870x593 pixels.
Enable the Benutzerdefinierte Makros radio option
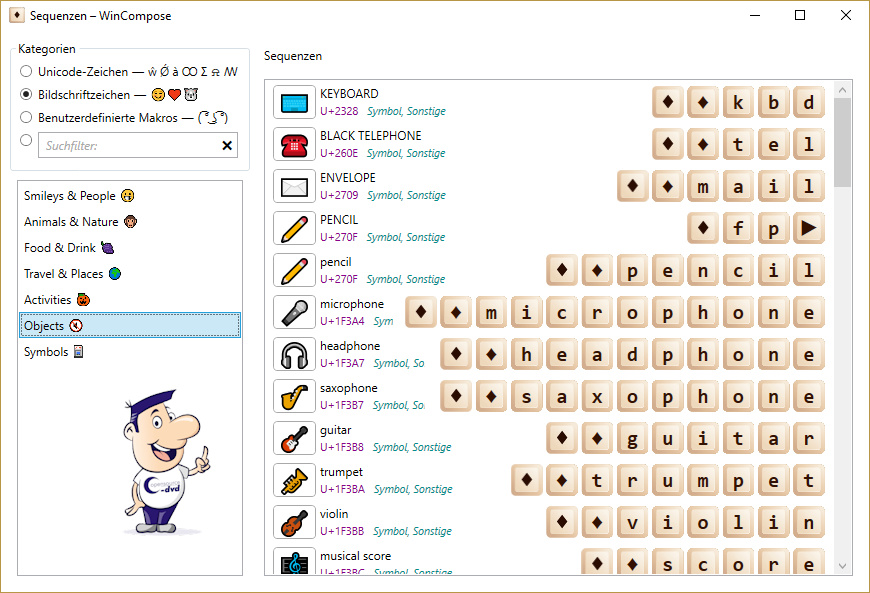coord(26,117)
